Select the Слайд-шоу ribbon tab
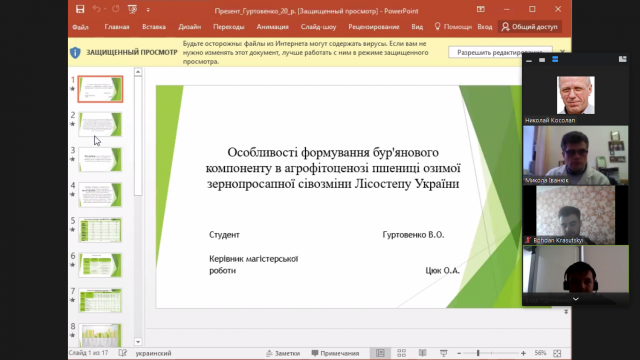The height and width of the screenshot is (360, 640). [318, 27]
